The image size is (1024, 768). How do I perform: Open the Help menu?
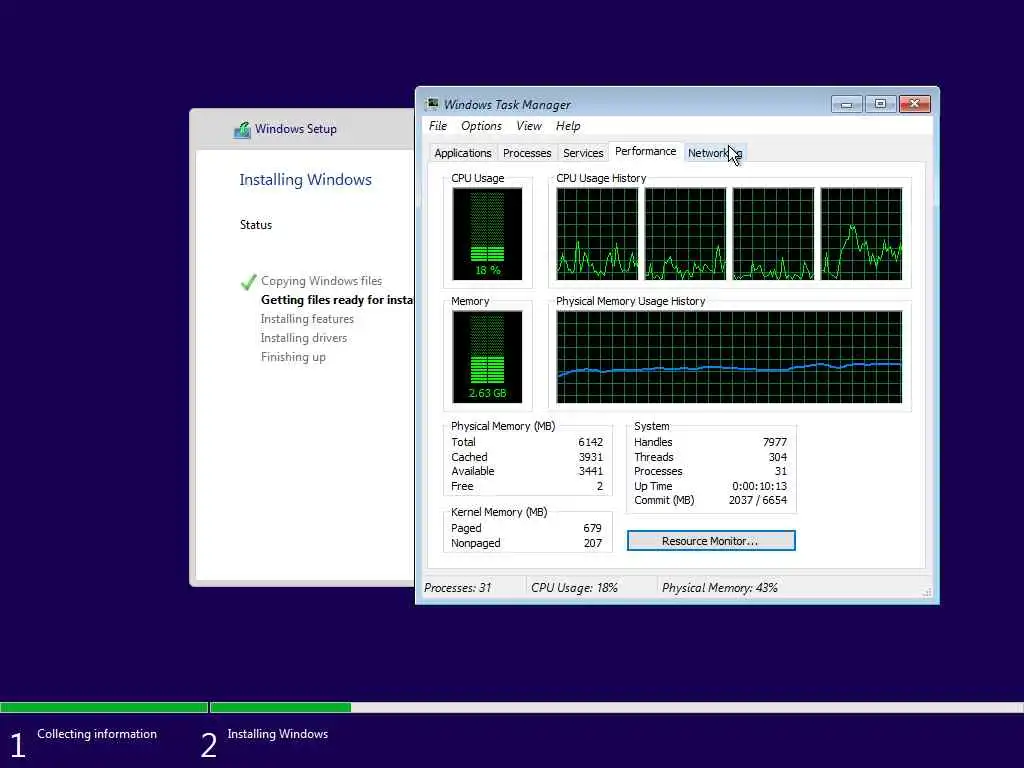pyautogui.click(x=568, y=126)
